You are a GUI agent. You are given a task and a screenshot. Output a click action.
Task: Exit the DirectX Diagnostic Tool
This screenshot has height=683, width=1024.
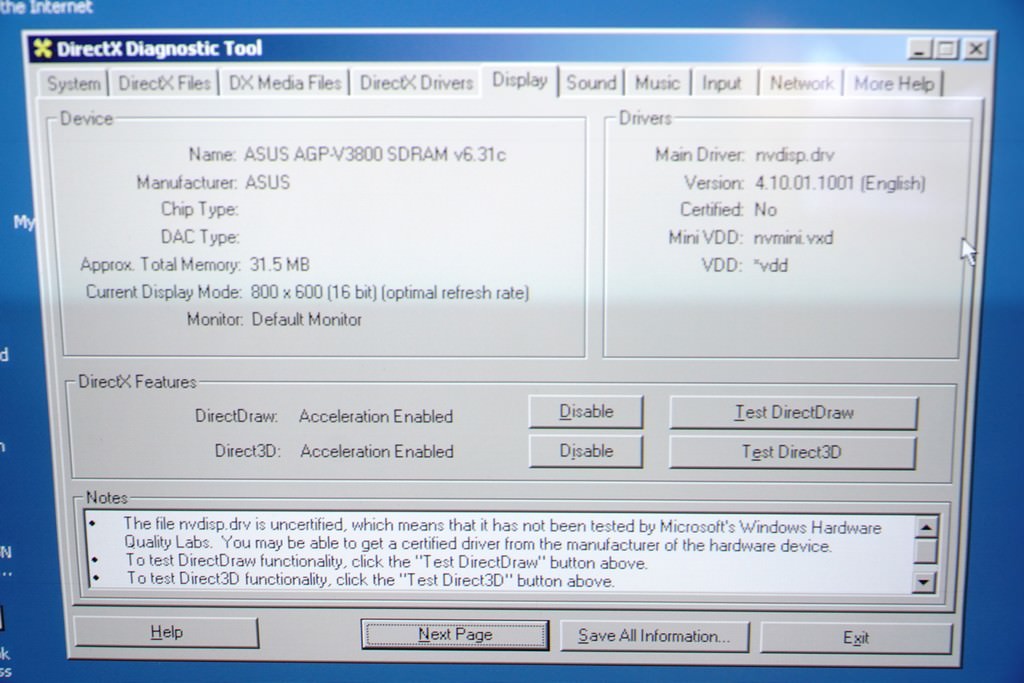tap(856, 638)
